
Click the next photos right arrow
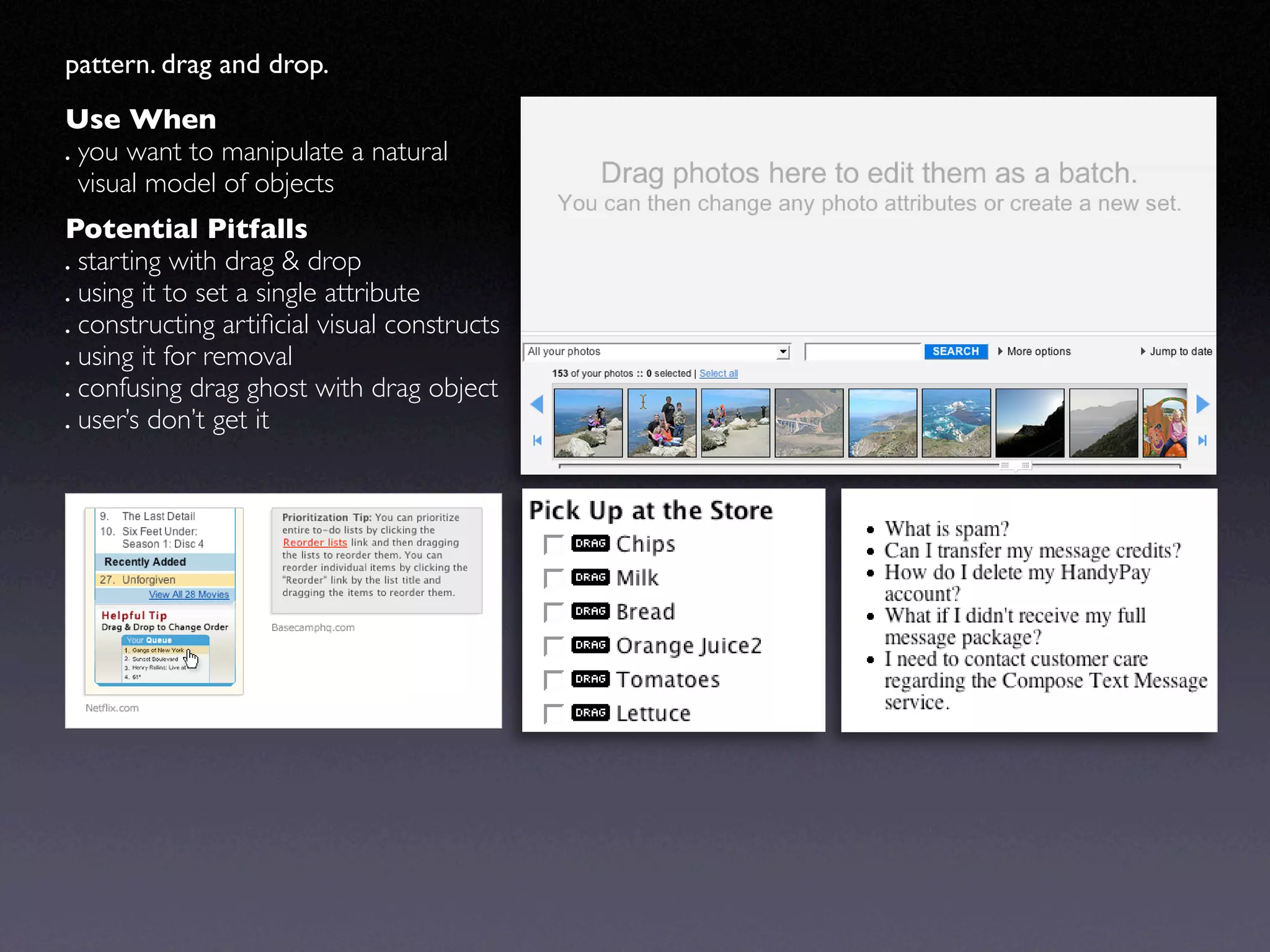click(1202, 404)
